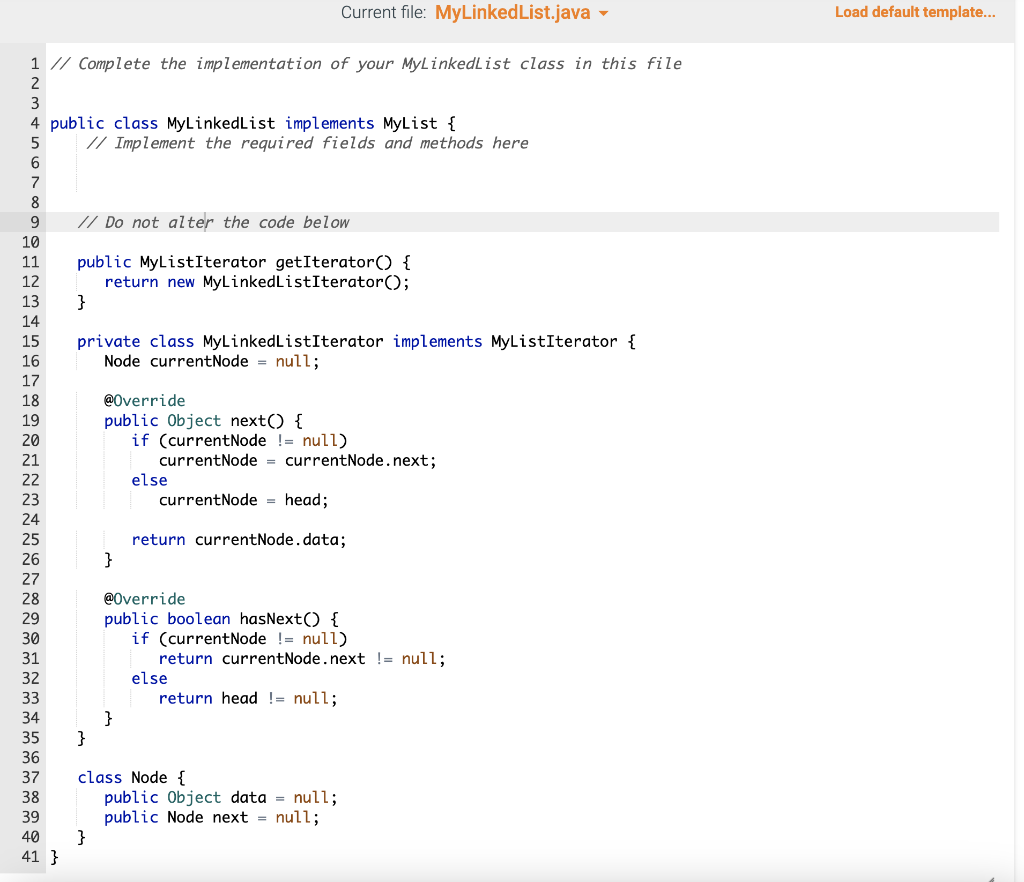Click the orange dropdown arrow beside filename
The width and height of the screenshot is (1024, 882).
603,14
